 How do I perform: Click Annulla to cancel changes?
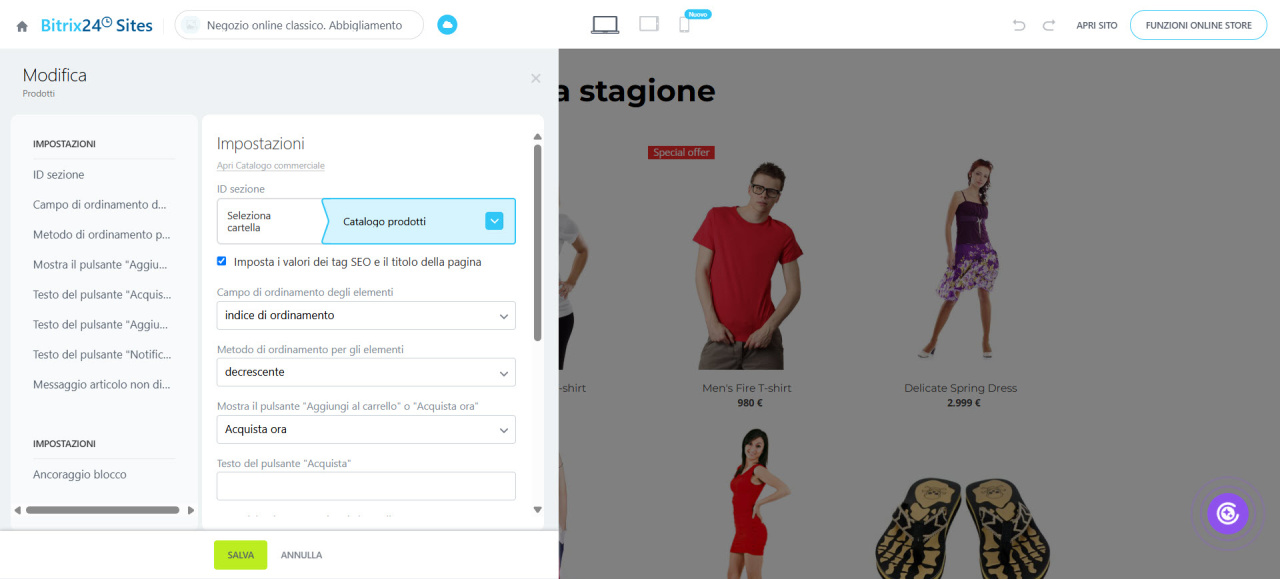(x=301, y=555)
